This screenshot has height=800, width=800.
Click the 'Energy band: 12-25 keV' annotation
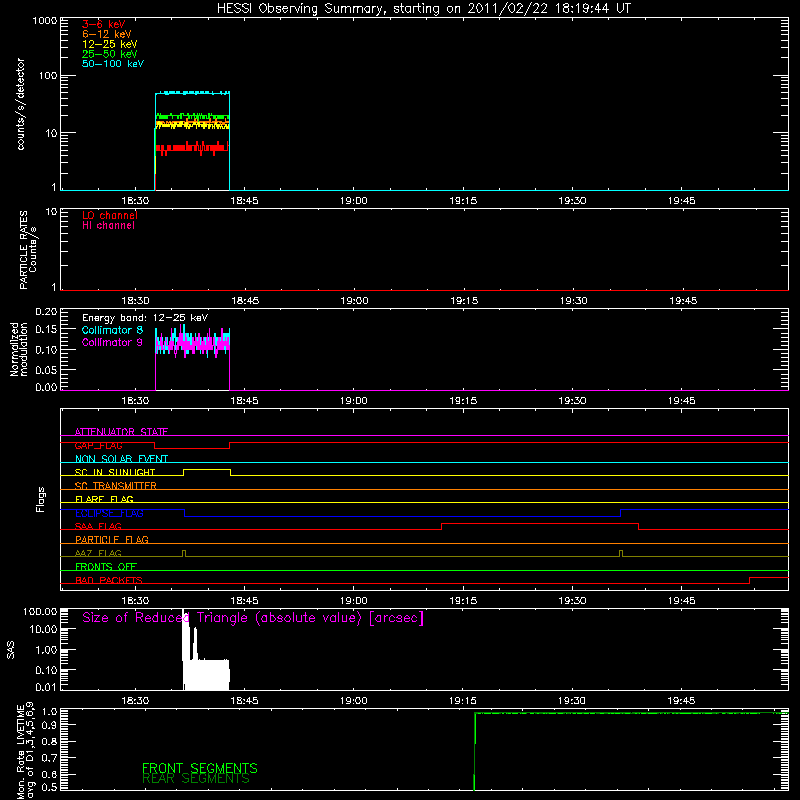pos(145,318)
